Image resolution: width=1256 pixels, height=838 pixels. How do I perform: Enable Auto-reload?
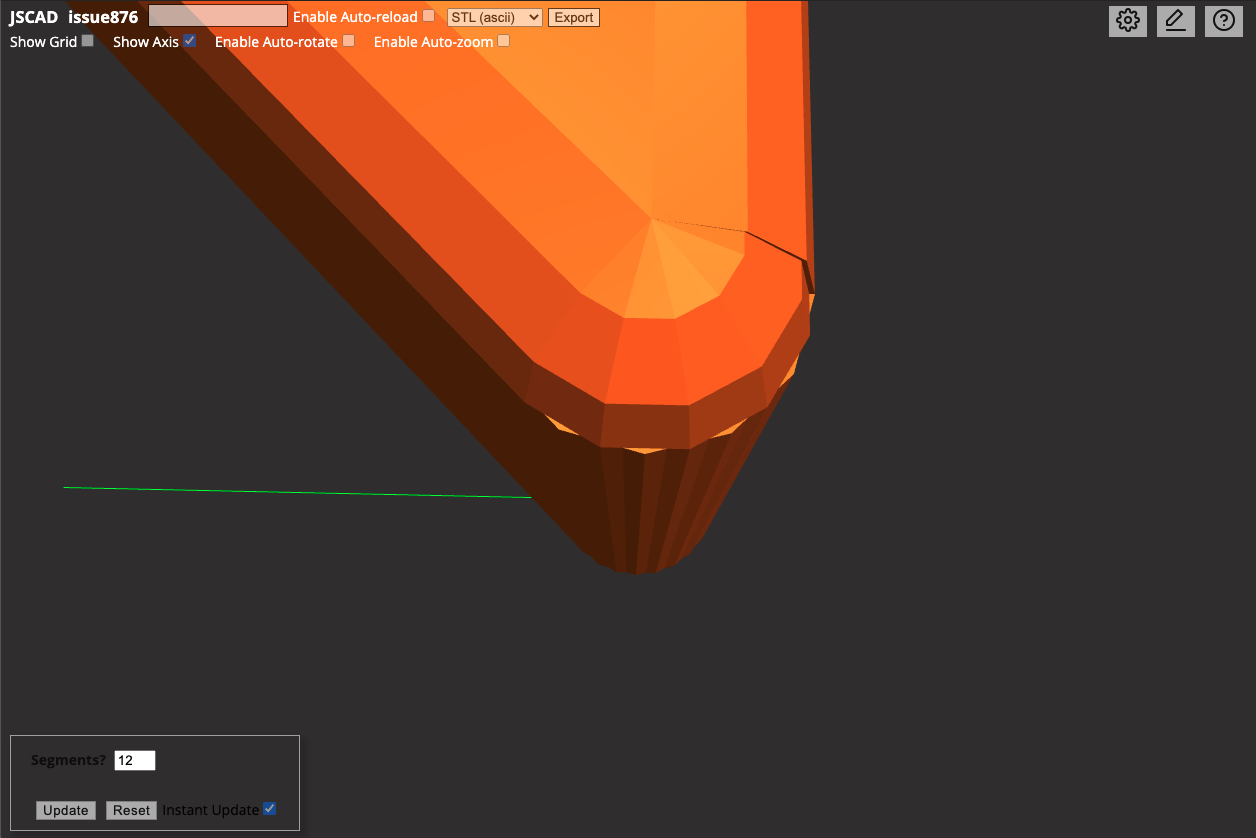428,15
